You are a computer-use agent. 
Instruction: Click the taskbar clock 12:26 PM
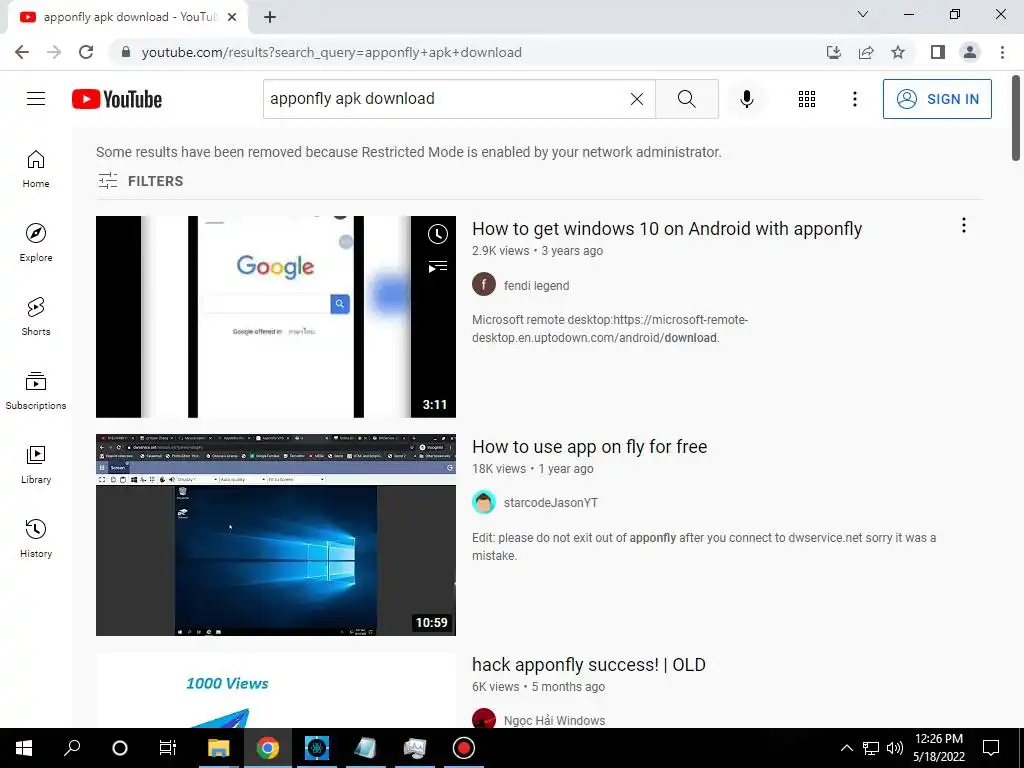tap(938, 748)
